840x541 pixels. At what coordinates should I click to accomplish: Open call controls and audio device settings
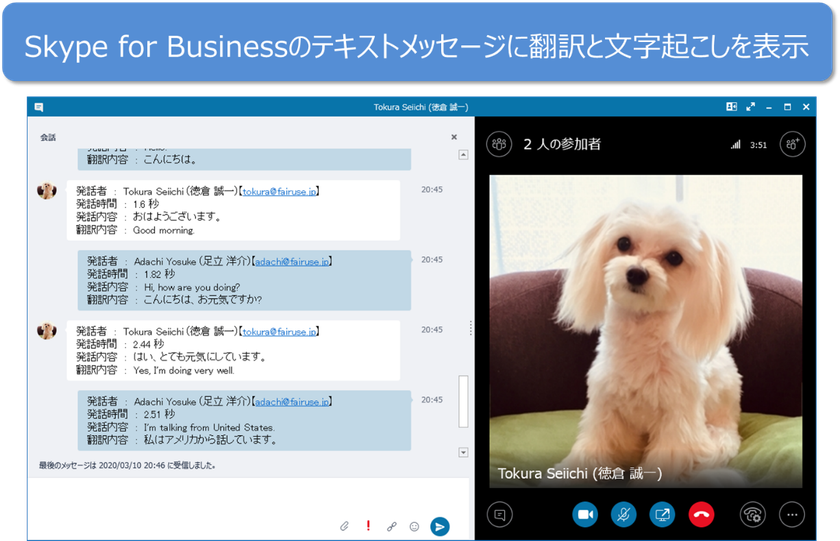(753, 515)
